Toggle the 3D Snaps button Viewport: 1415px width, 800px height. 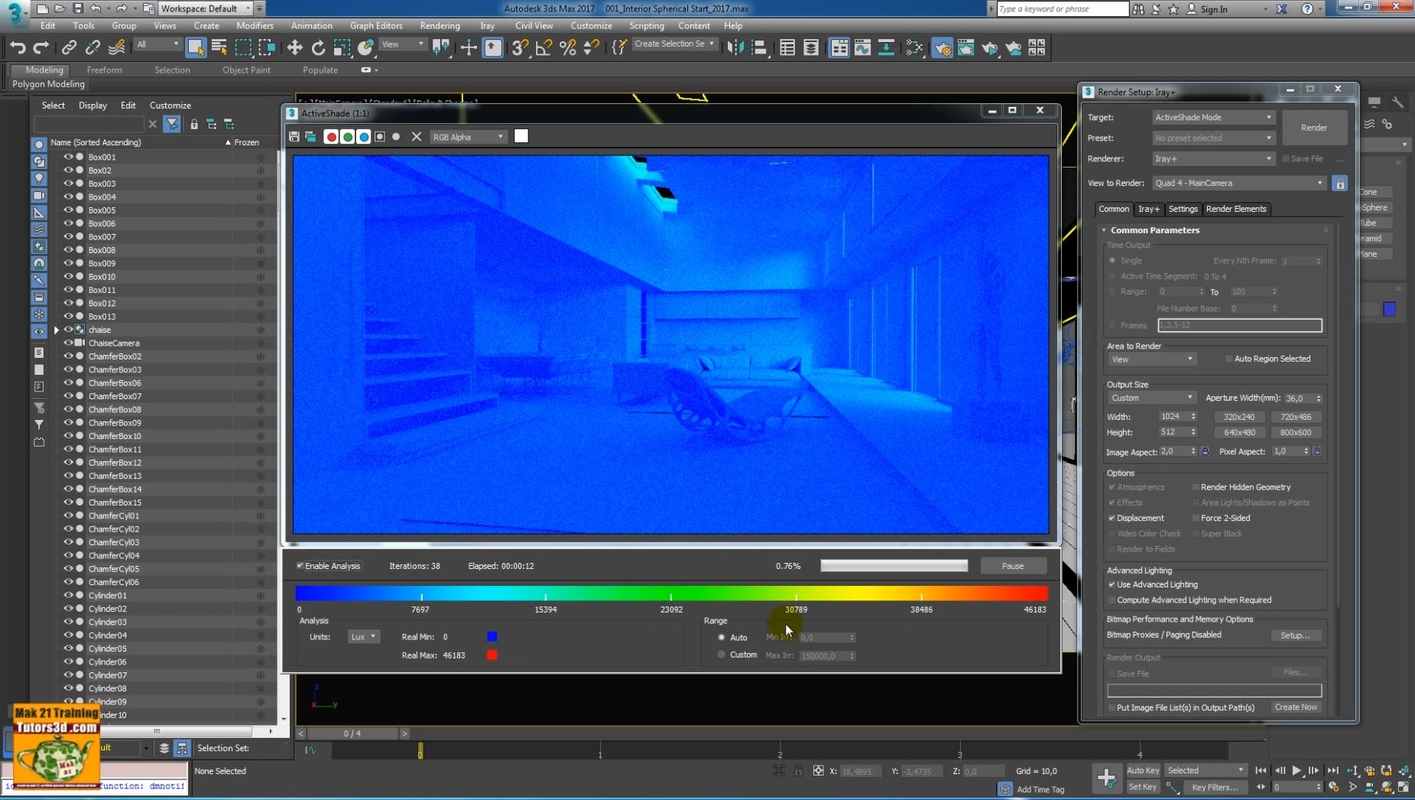(x=520, y=47)
